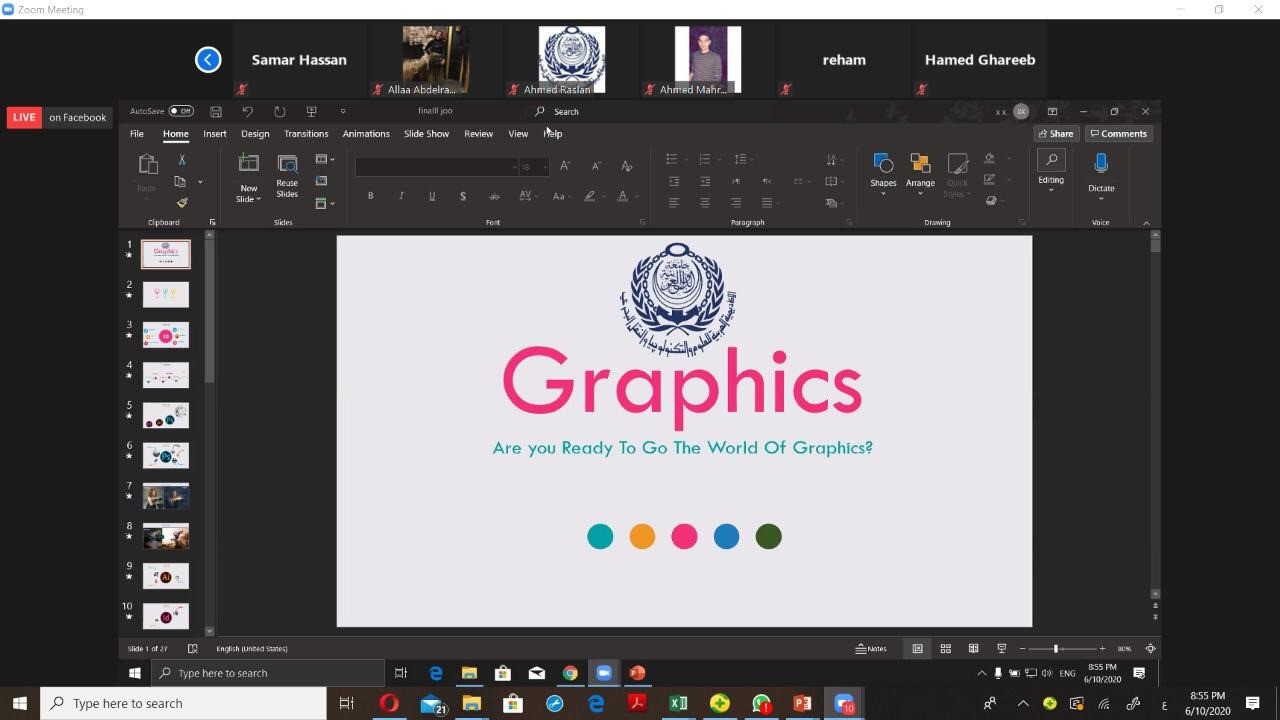This screenshot has height=720, width=1280.
Task: Toggle text Shadow formatting
Action: click(463, 196)
